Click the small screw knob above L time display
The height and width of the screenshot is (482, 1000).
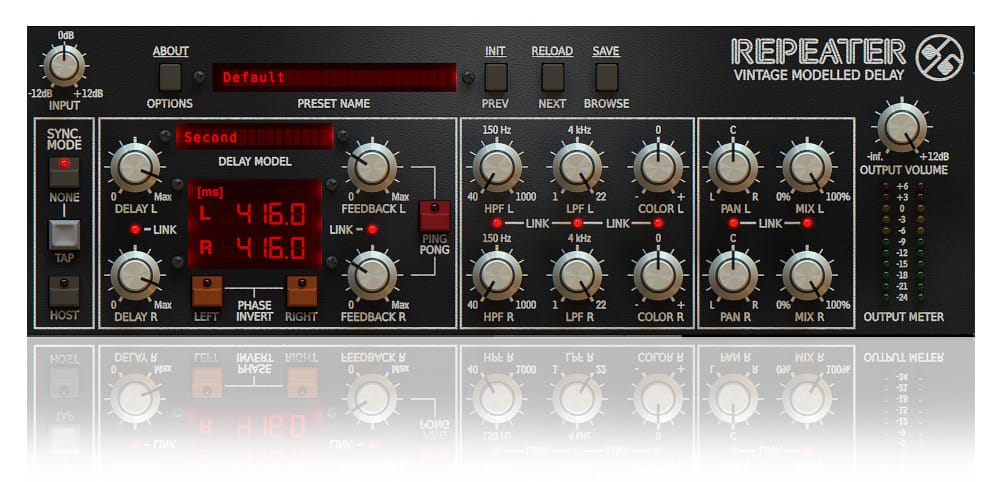pyautogui.click(x=178, y=183)
